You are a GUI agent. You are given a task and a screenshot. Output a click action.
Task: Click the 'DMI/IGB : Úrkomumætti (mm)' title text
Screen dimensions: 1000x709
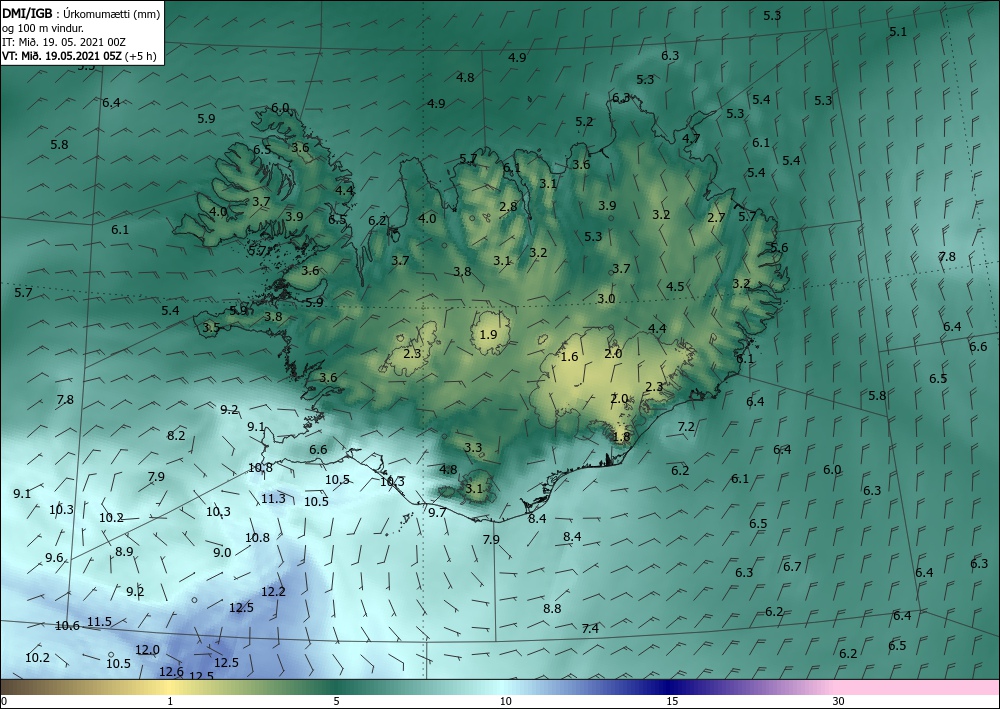pyautogui.click(x=81, y=13)
